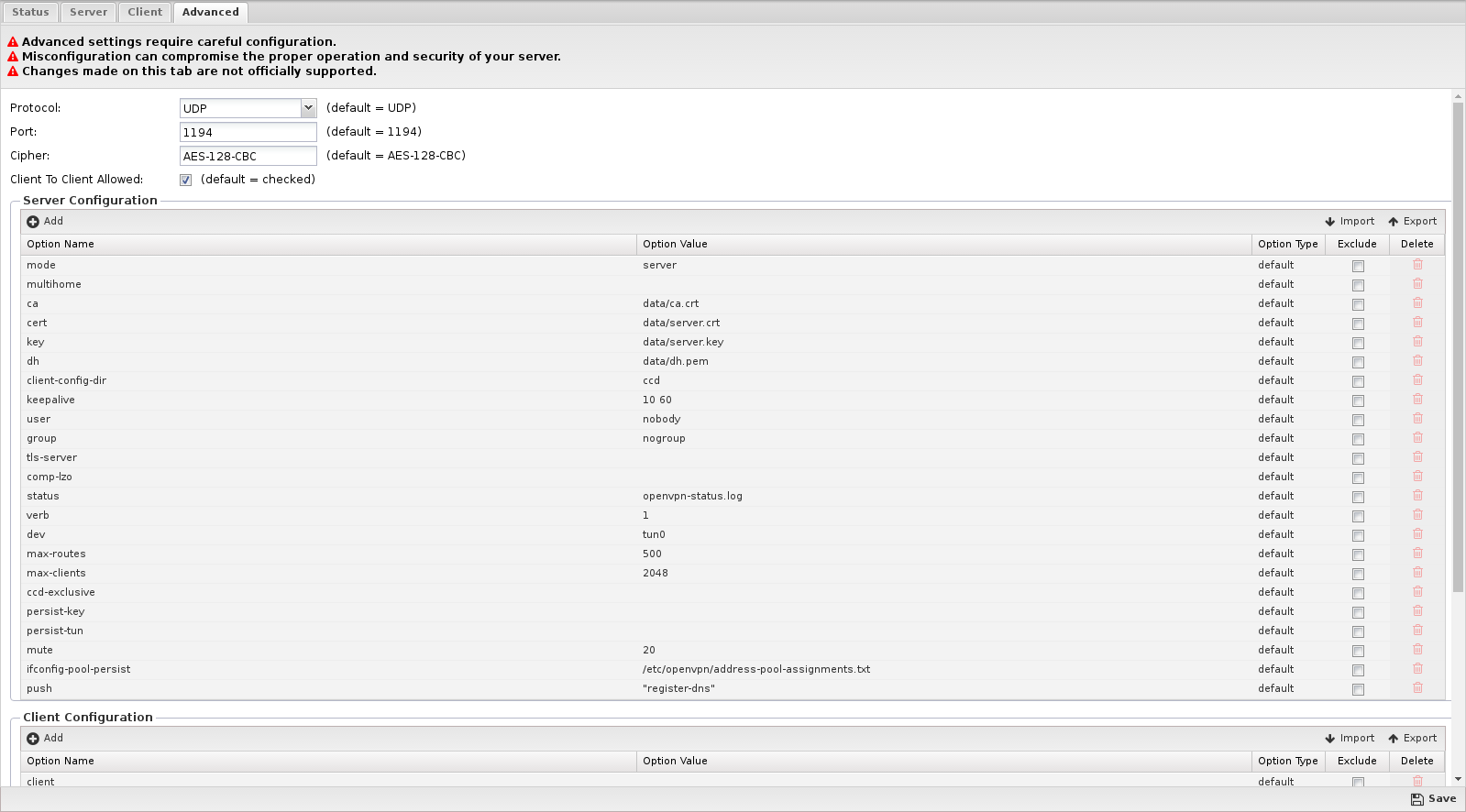Click the scrollbar down arrow
The width and height of the screenshot is (1466, 812).
tap(1458, 779)
